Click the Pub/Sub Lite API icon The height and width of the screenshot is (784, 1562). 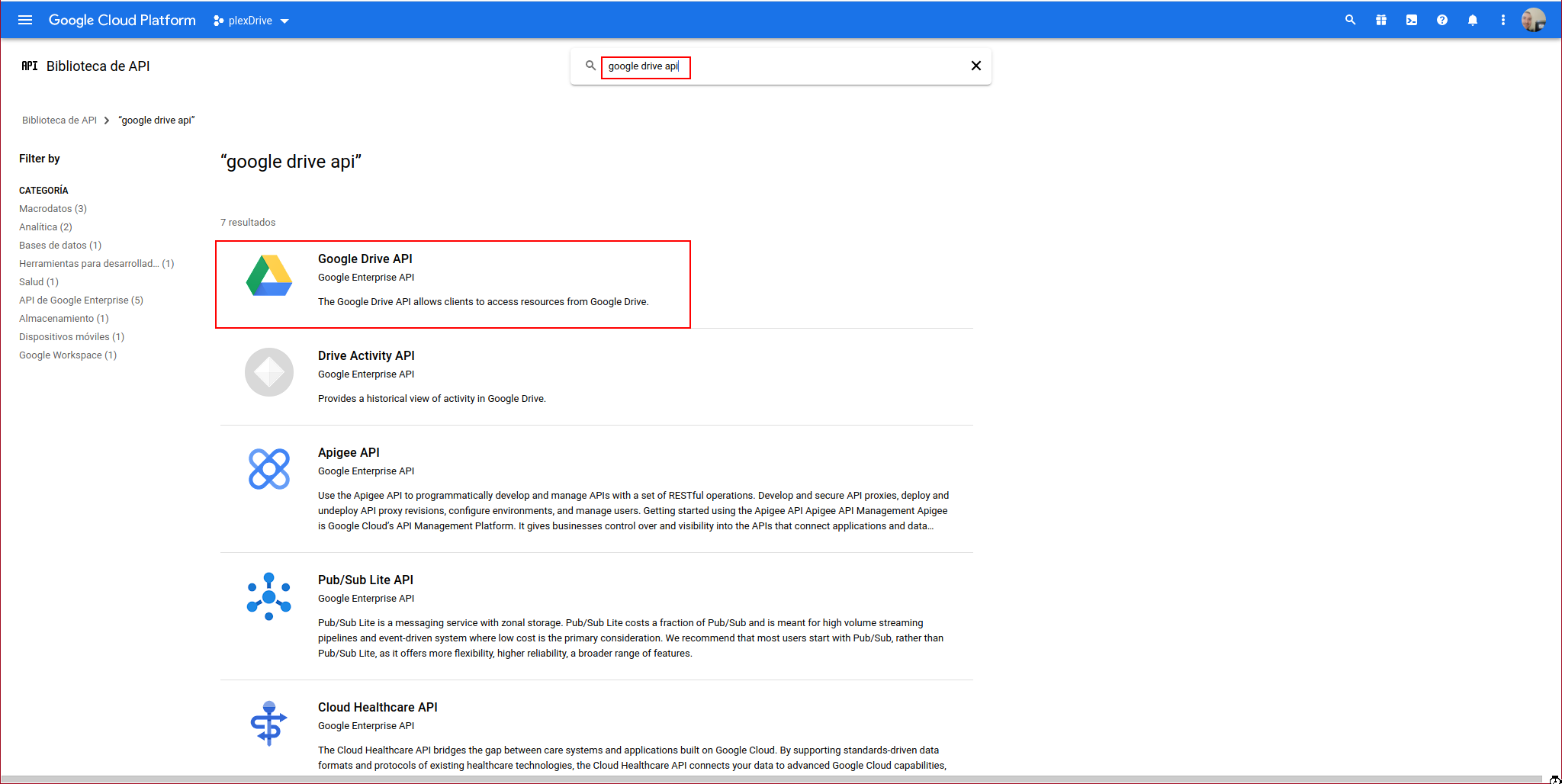pos(268,596)
